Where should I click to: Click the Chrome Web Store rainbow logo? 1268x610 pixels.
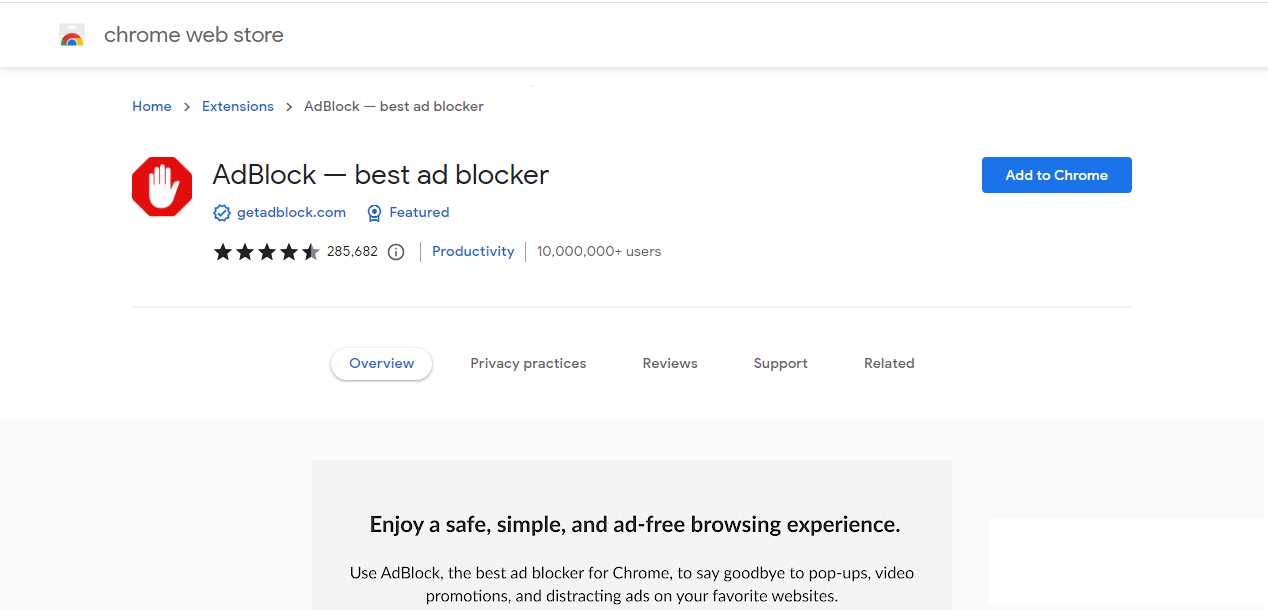tap(72, 36)
